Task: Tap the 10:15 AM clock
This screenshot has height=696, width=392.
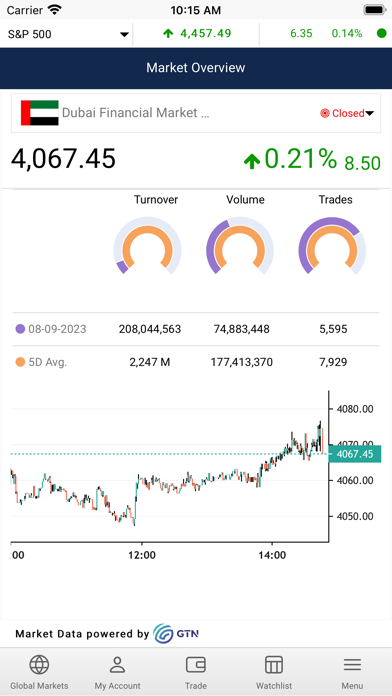Action: pyautogui.click(x=195, y=10)
